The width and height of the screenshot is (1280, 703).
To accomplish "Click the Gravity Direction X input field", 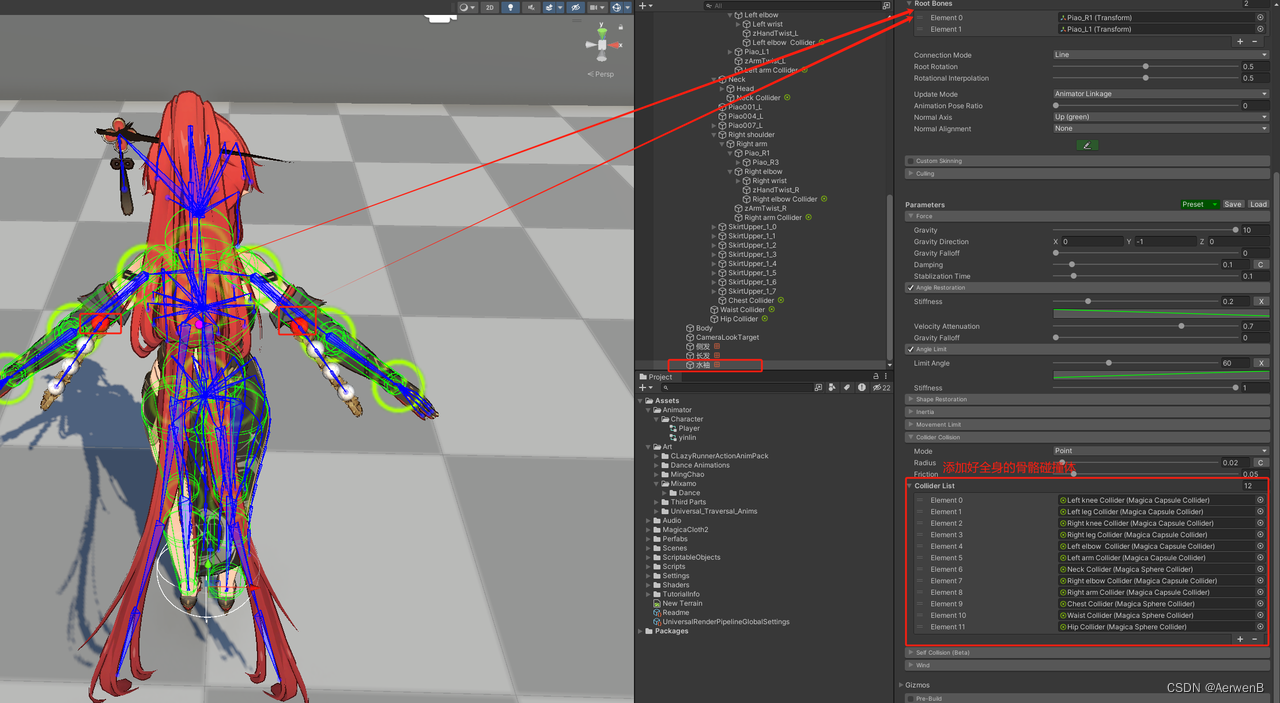I will [x=1093, y=242].
